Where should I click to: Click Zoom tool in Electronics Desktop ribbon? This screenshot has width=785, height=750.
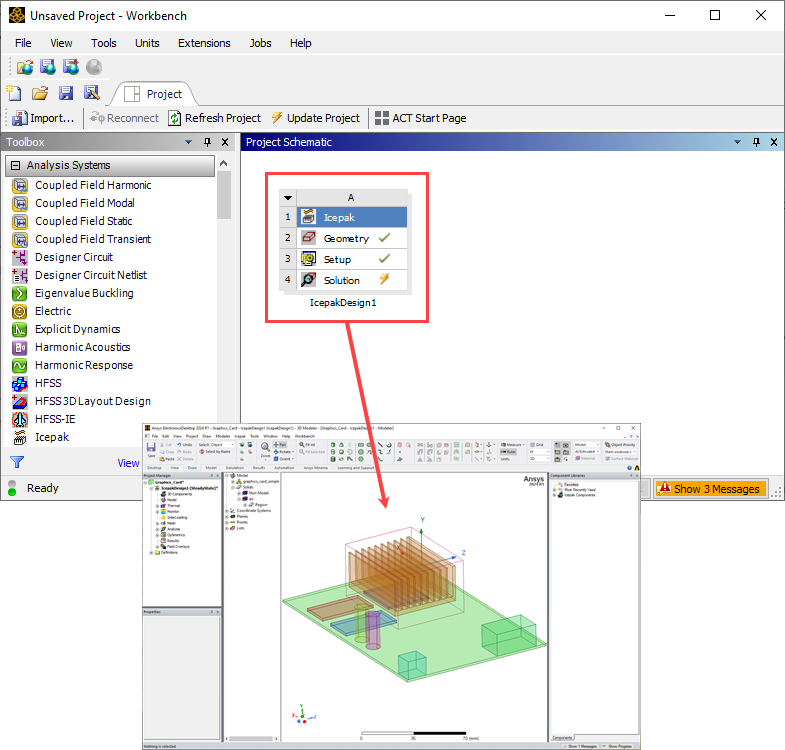click(x=265, y=450)
